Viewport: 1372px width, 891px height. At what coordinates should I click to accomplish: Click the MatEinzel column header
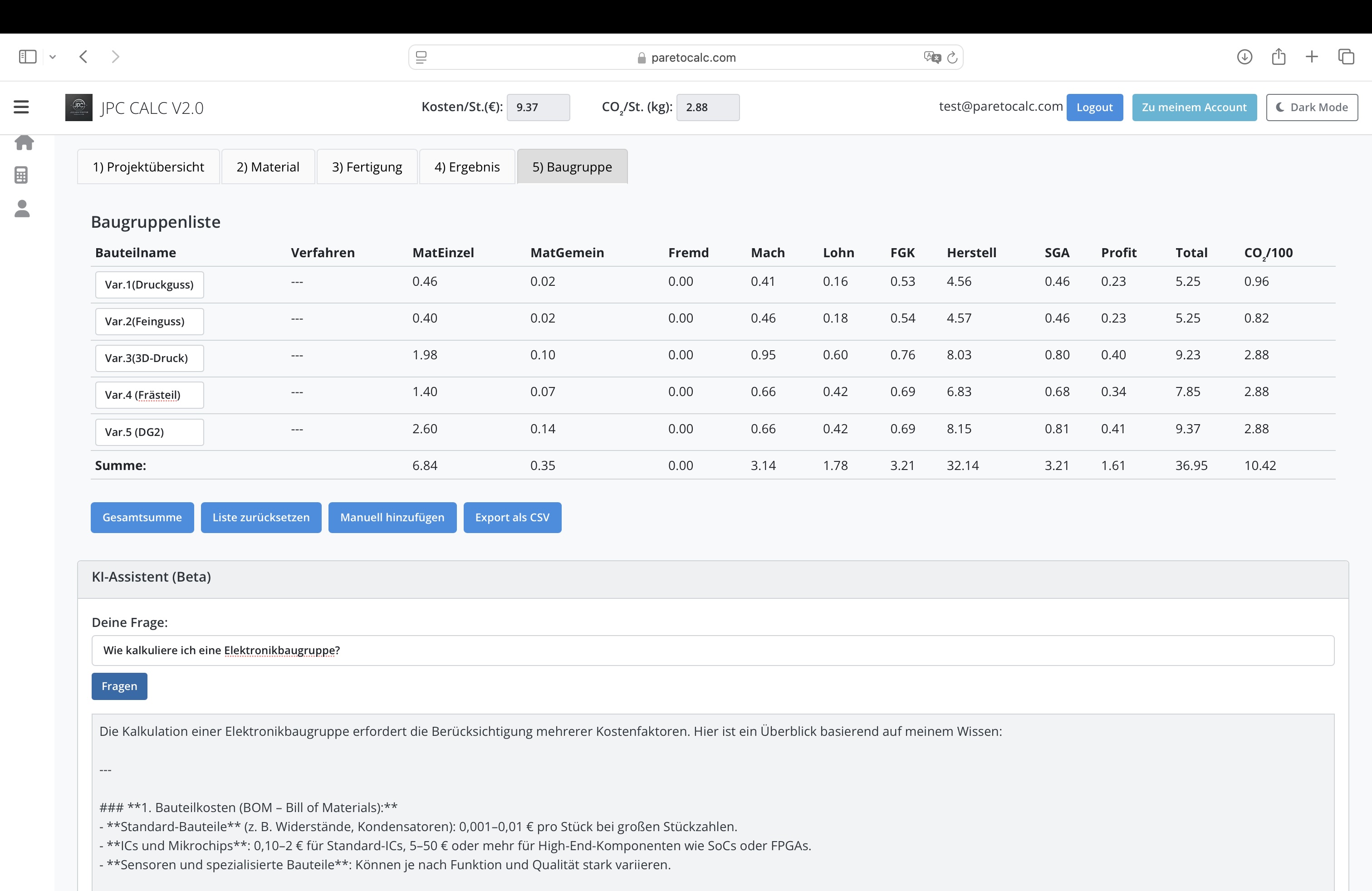tap(443, 252)
